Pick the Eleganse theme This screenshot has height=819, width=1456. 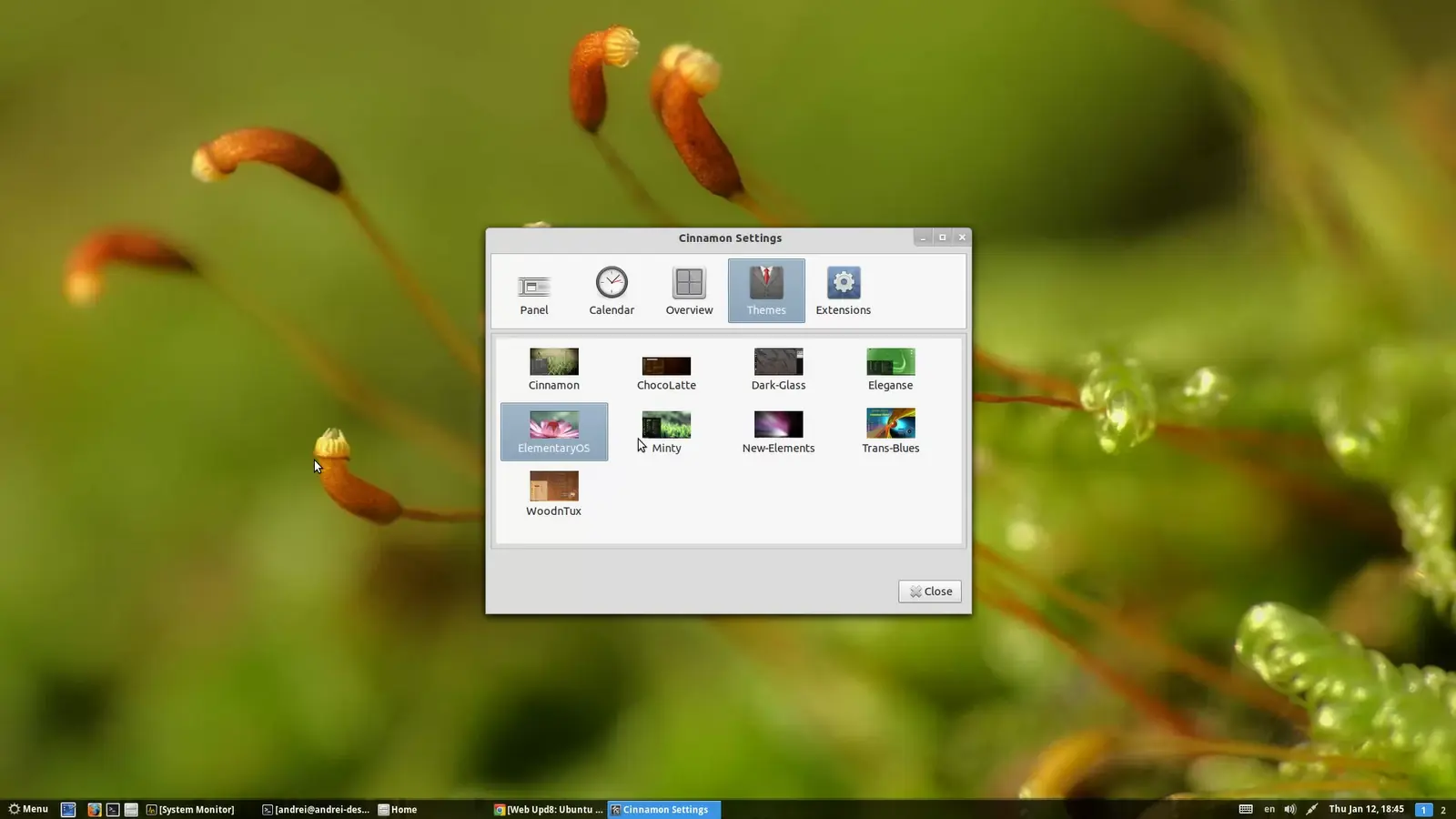(x=891, y=369)
